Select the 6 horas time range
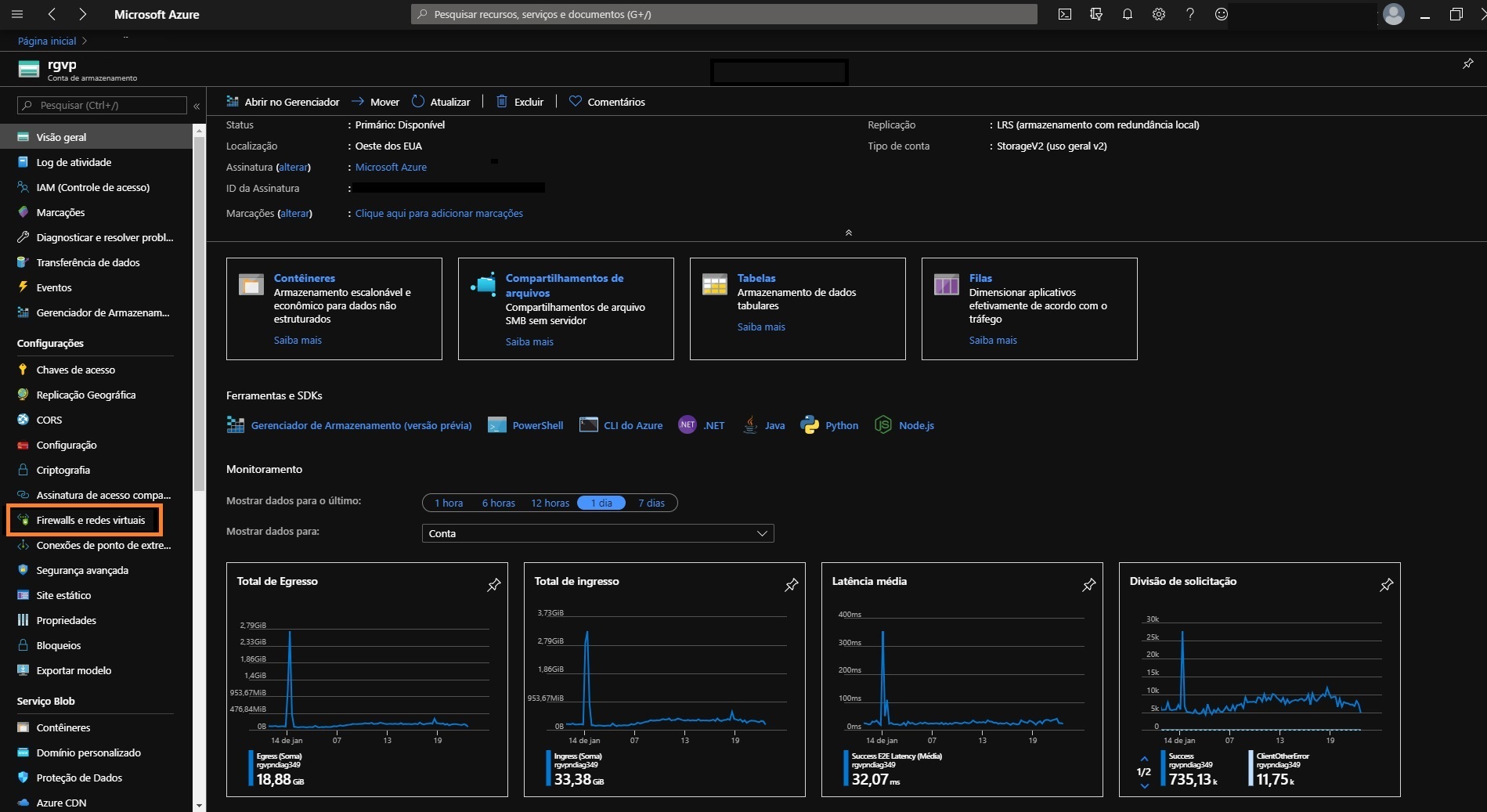This screenshot has width=1487, height=812. (499, 503)
